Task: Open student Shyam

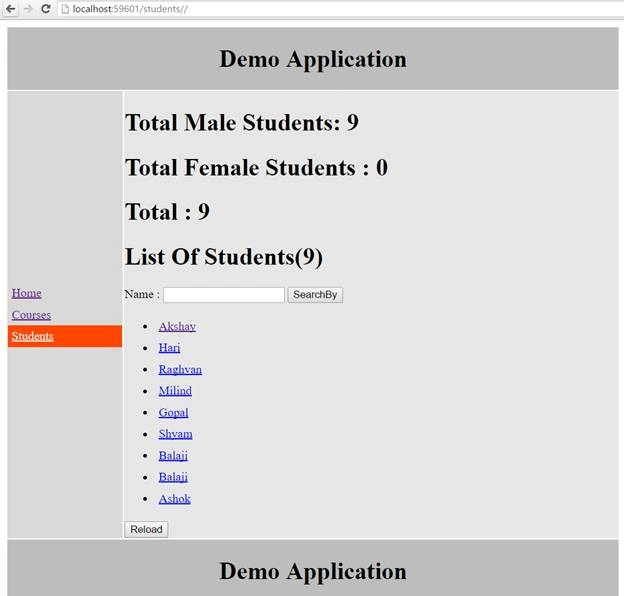Action: tap(176, 434)
